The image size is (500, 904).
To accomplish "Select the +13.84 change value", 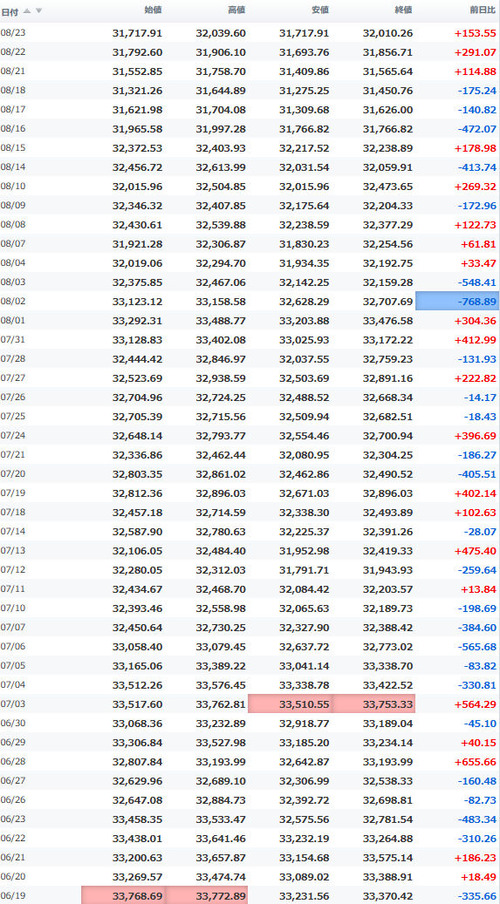I will coord(478,589).
